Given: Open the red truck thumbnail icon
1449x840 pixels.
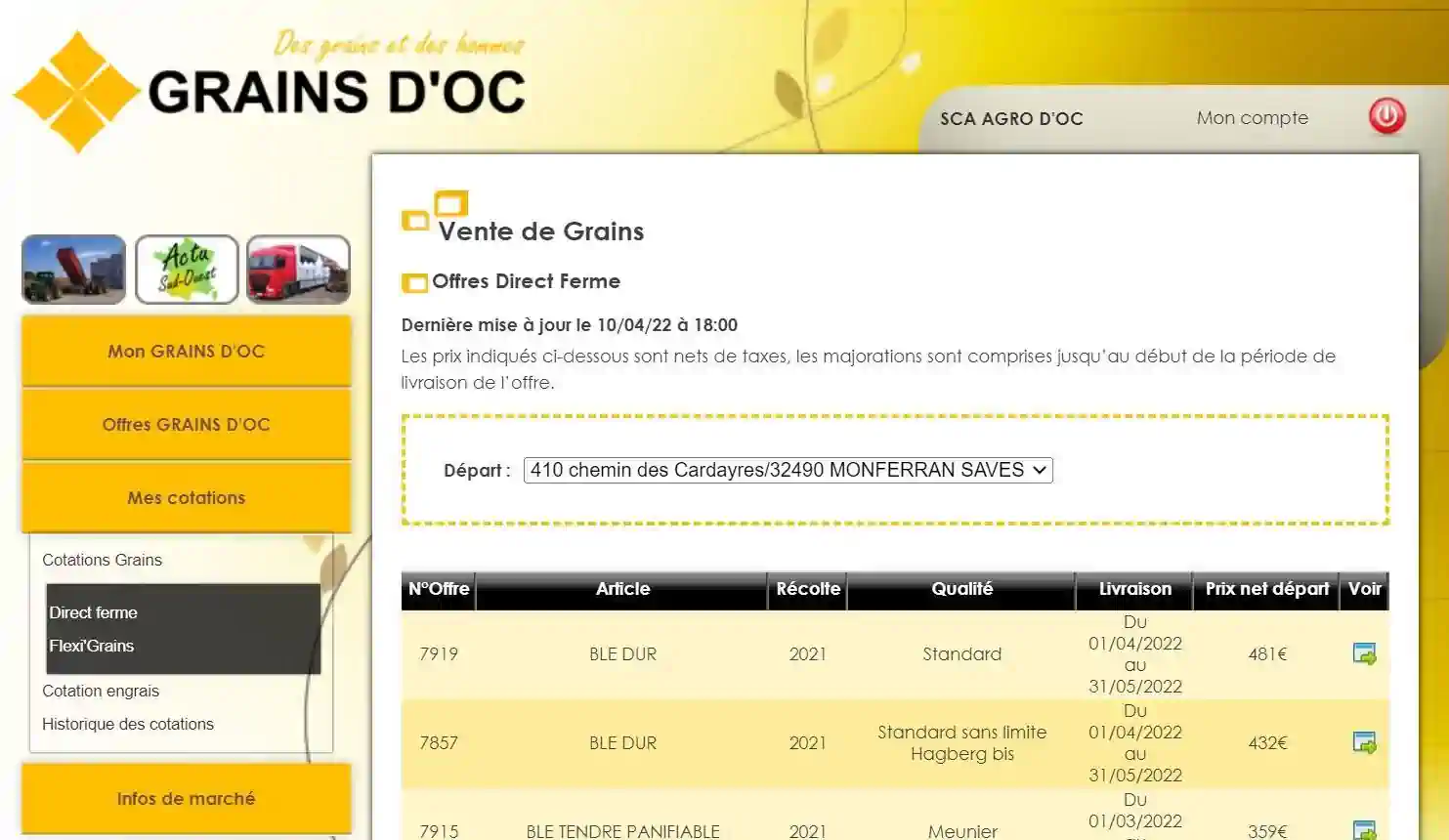Looking at the screenshot, I should 298,270.
